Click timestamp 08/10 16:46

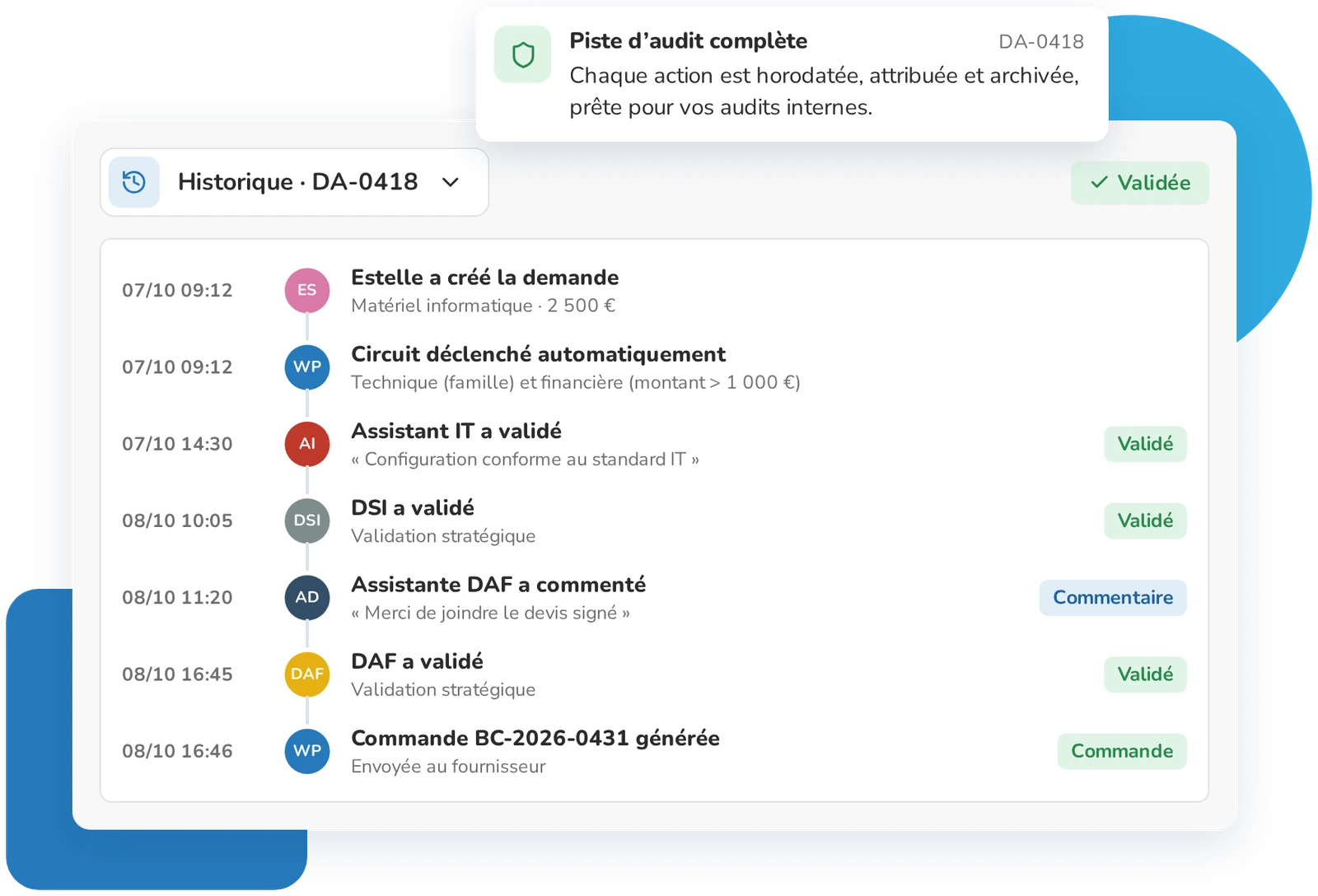pos(177,751)
